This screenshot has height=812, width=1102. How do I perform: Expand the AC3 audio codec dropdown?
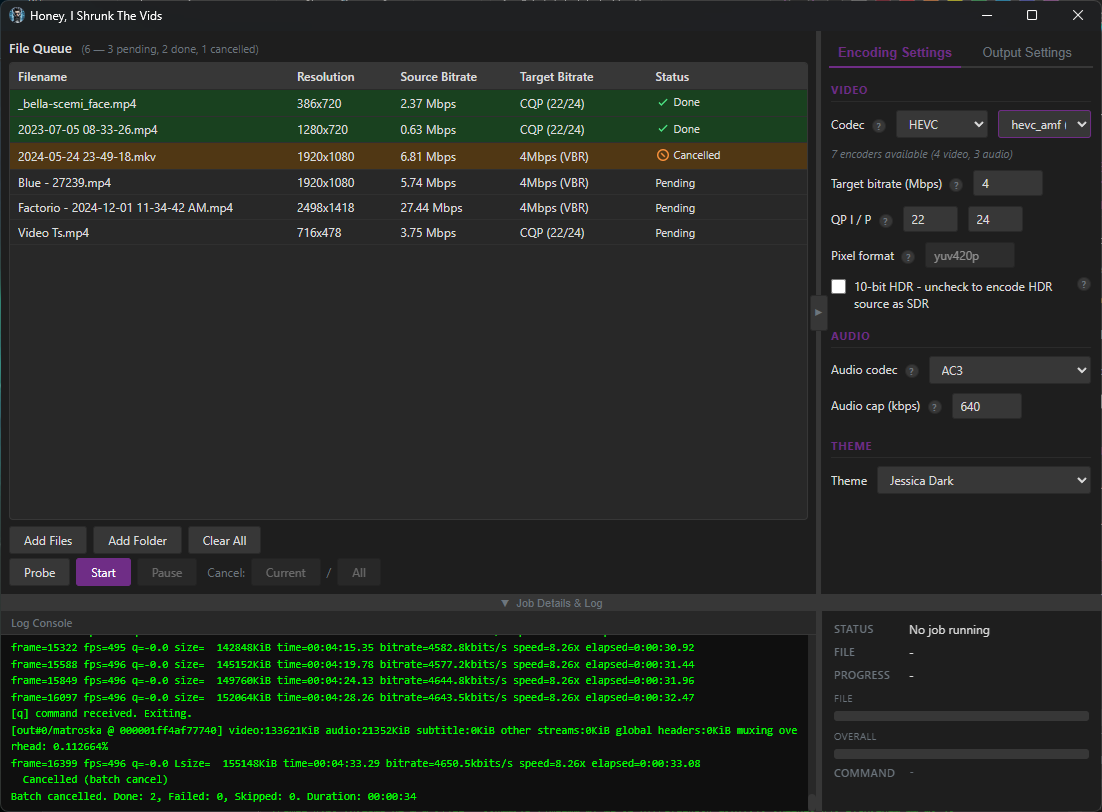(1009, 370)
